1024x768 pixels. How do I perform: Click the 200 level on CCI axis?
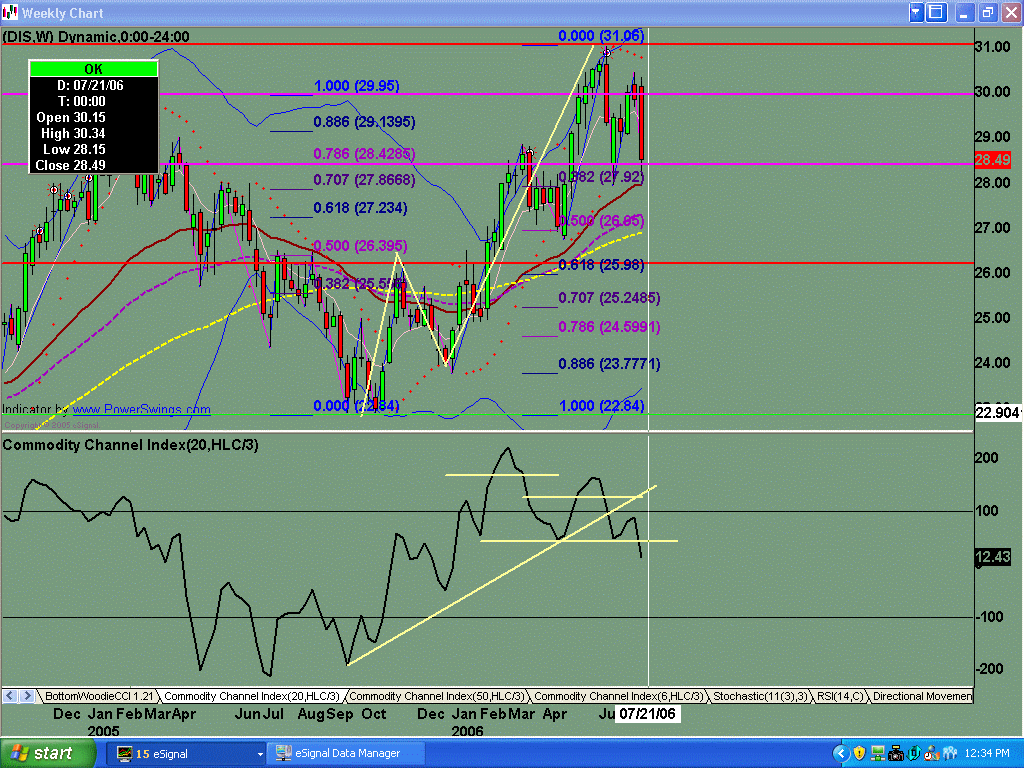pyautogui.click(x=986, y=458)
